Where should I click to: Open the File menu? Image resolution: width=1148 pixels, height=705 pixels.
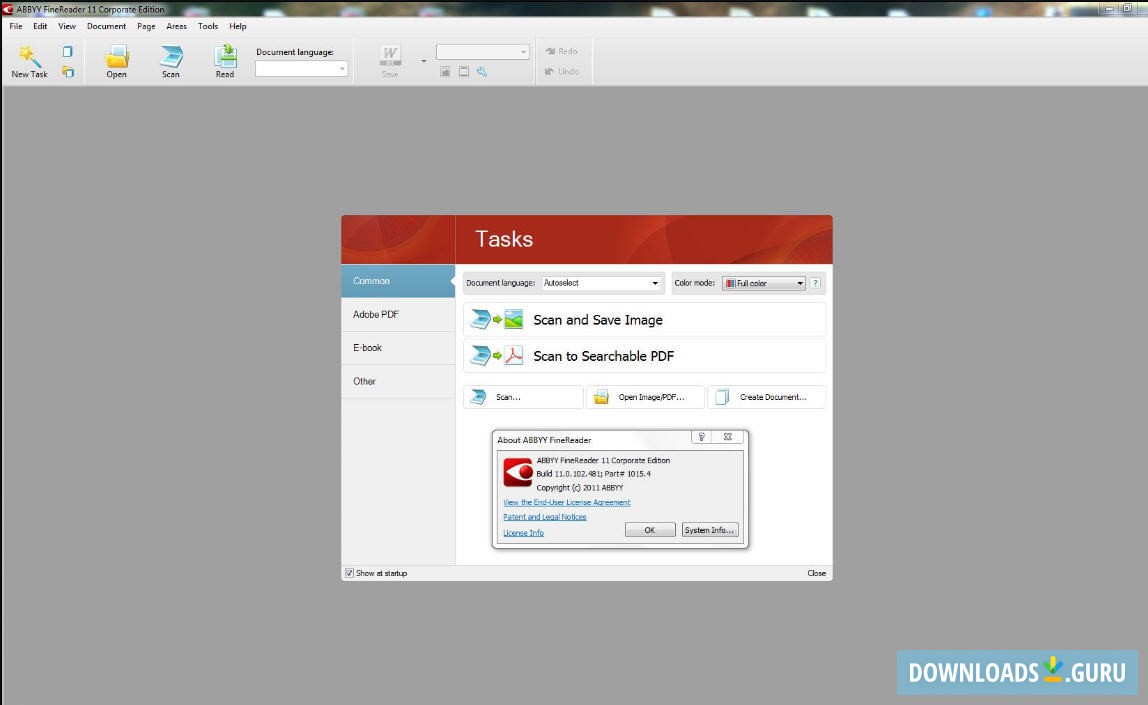pyautogui.click(x=16, y=26)
